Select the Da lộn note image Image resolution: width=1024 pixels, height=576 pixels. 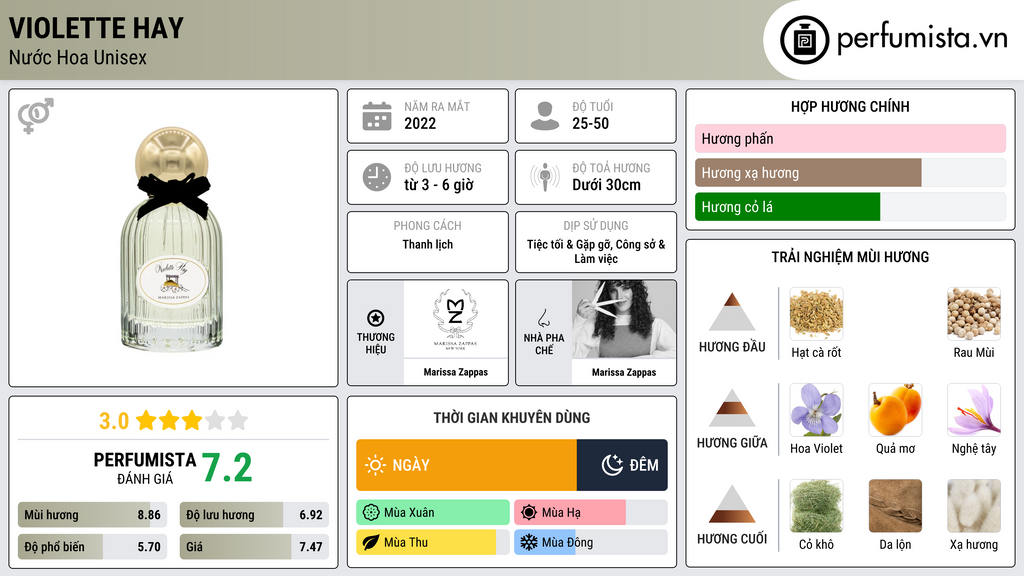(x=895, y=505)
